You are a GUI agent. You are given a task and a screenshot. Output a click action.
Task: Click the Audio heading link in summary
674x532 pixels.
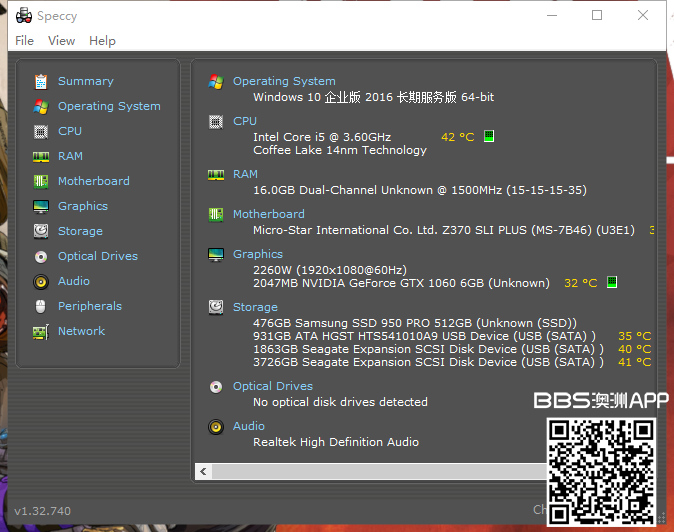point(248,426)
